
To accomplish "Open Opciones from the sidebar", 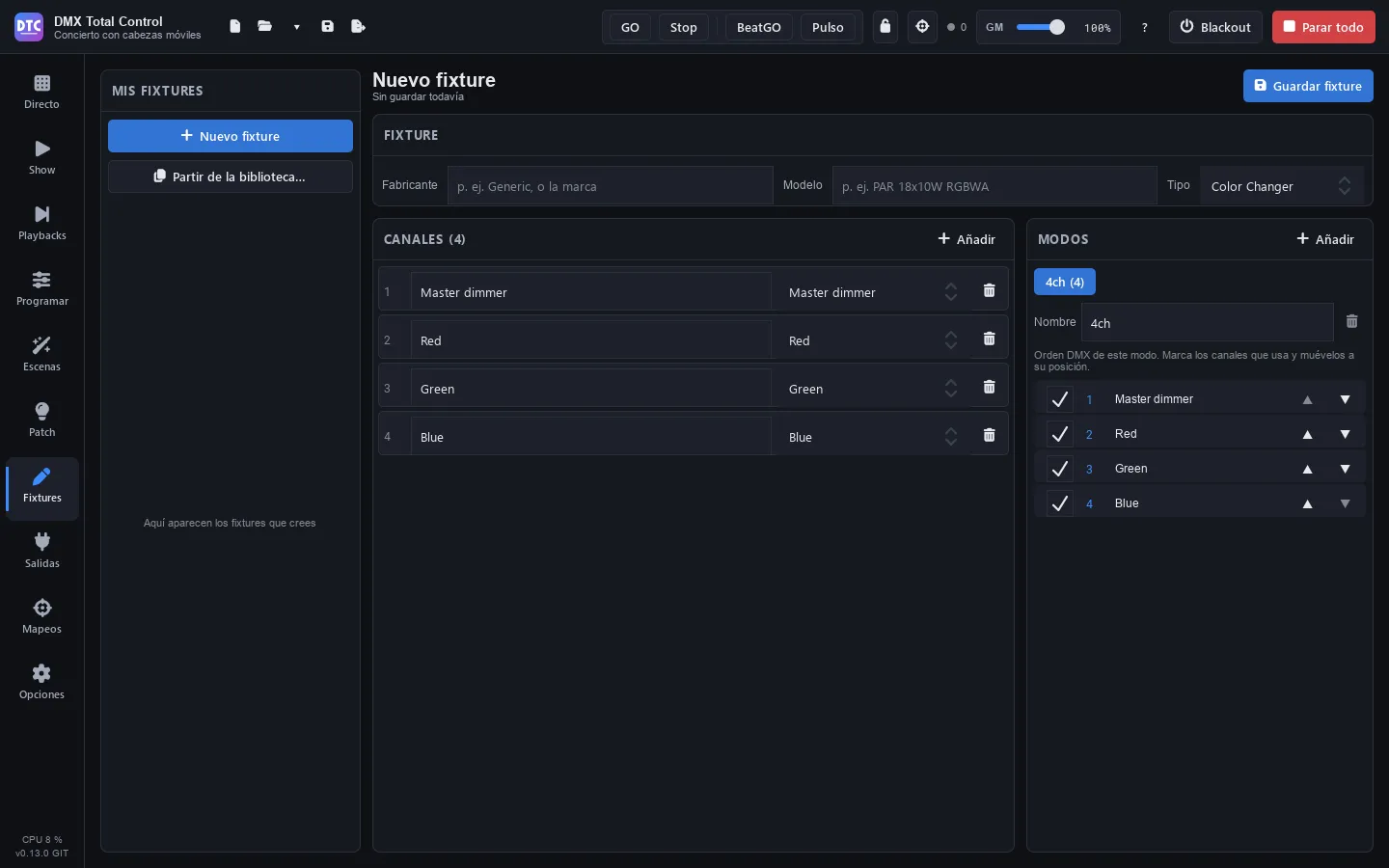I will [x=41, y=683].
